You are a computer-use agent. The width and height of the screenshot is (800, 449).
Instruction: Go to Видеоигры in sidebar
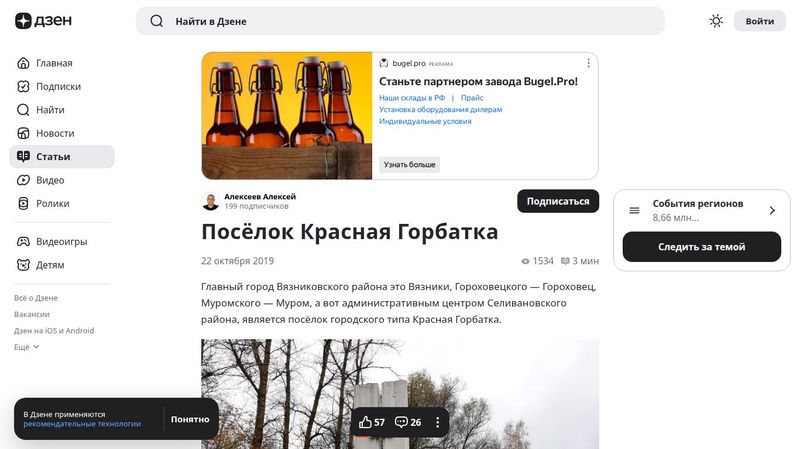pyautogui.click(x=61, y=241)
